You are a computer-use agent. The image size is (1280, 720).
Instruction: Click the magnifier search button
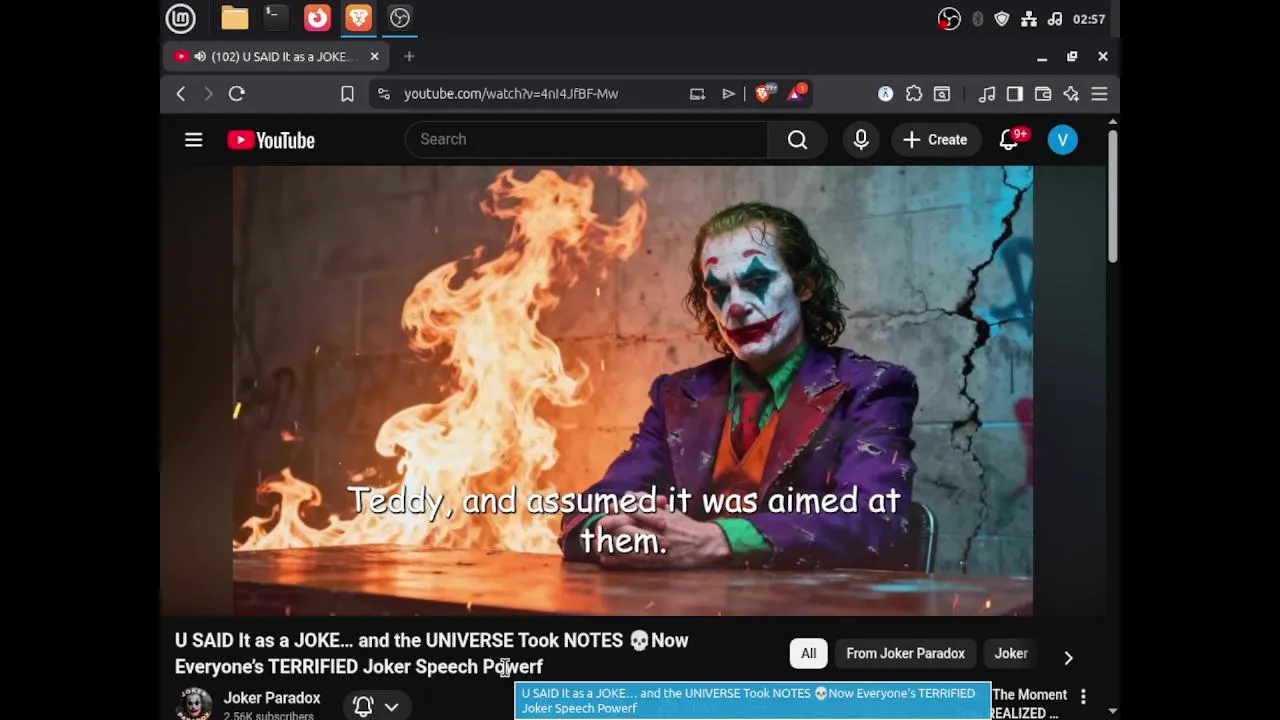(x=797, y=140)
